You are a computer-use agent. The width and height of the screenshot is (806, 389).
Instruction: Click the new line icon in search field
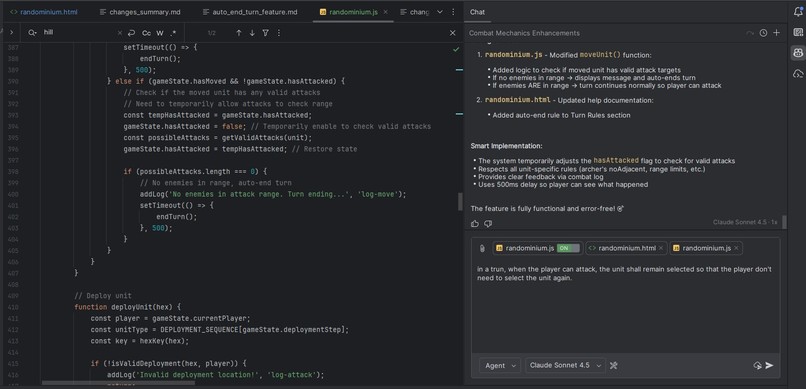[x=131, y=33]
